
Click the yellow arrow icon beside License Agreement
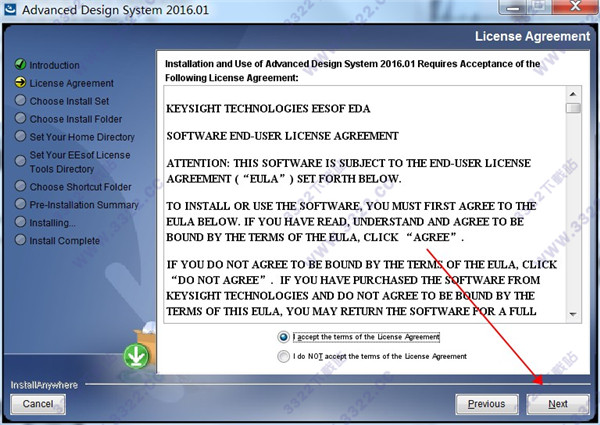(20, 82)
